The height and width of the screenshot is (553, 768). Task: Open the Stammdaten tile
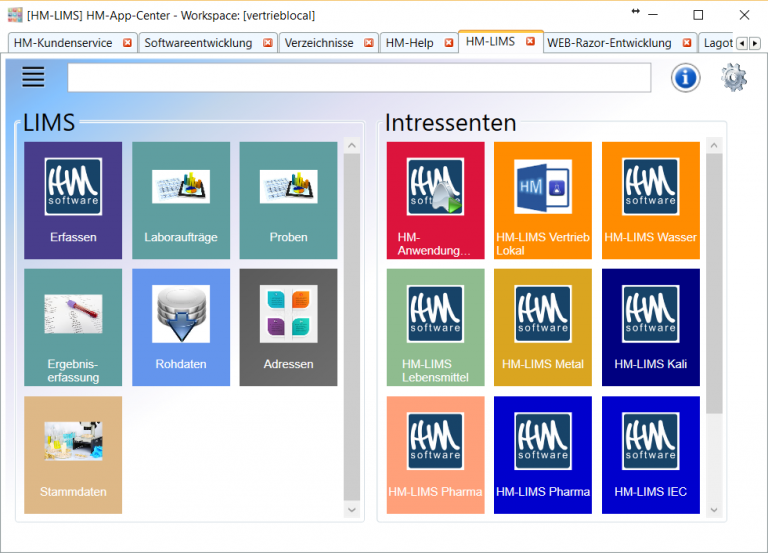pos(73,455)
